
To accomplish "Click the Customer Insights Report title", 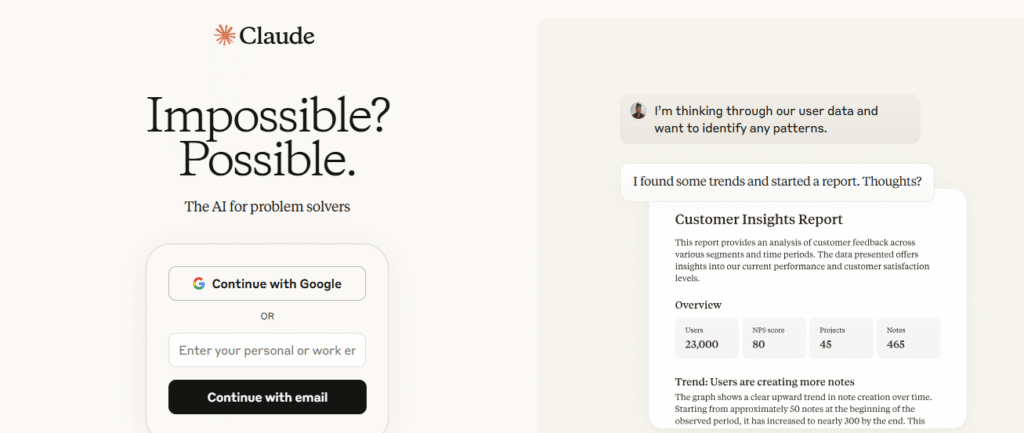I will point(758,219).
